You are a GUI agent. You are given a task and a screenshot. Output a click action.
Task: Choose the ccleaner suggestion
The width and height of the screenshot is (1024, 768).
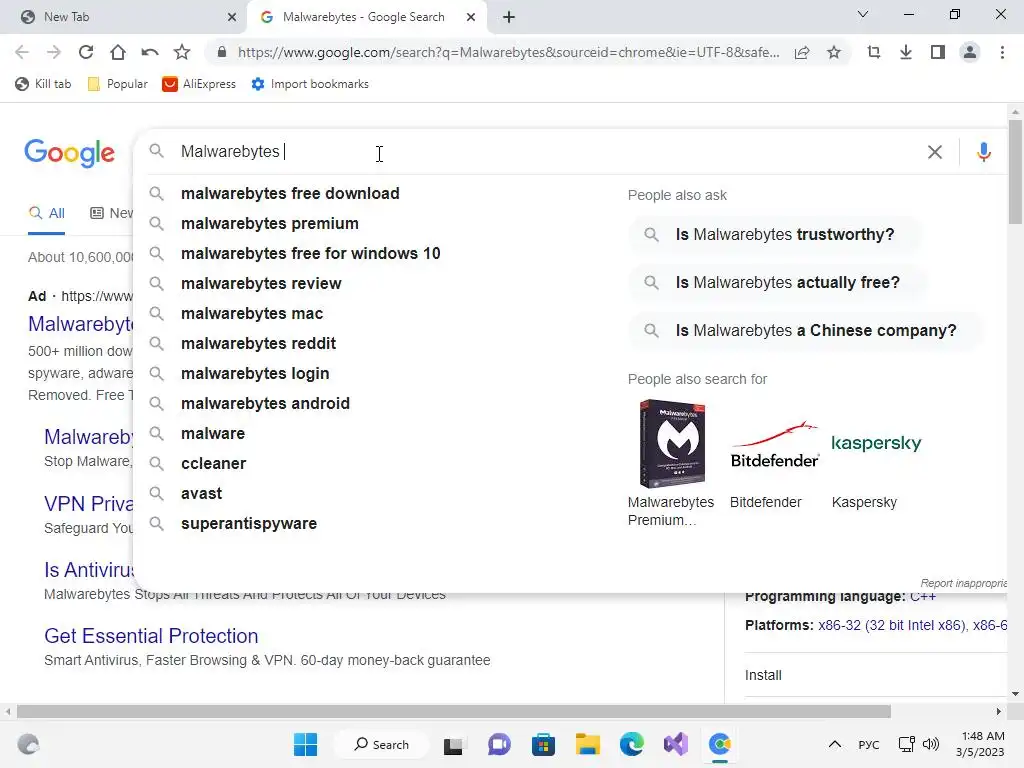[x=214, y=464]
